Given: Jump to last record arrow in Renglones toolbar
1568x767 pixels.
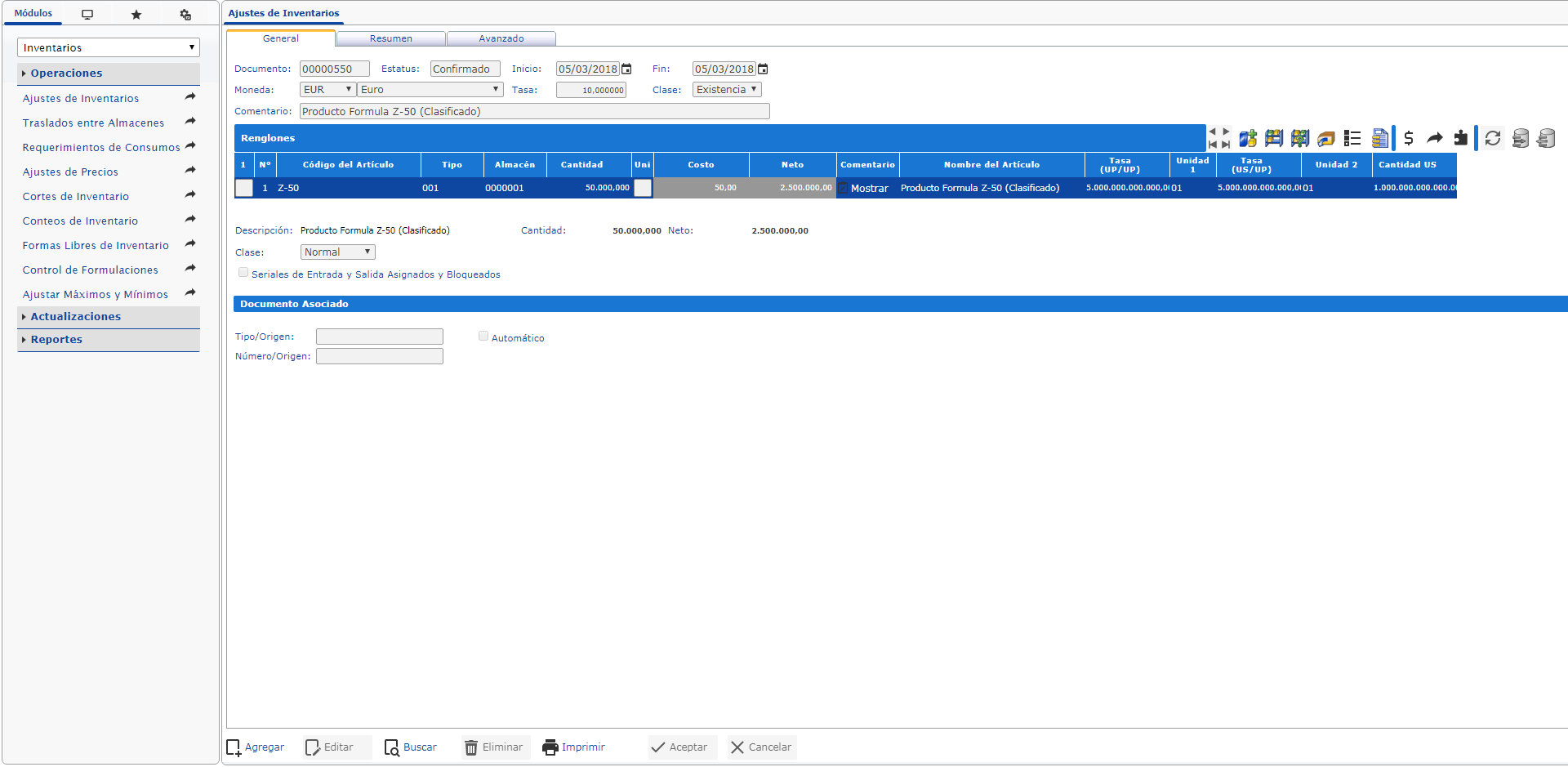Looking at the screenshot, I should click(1225, 145).
